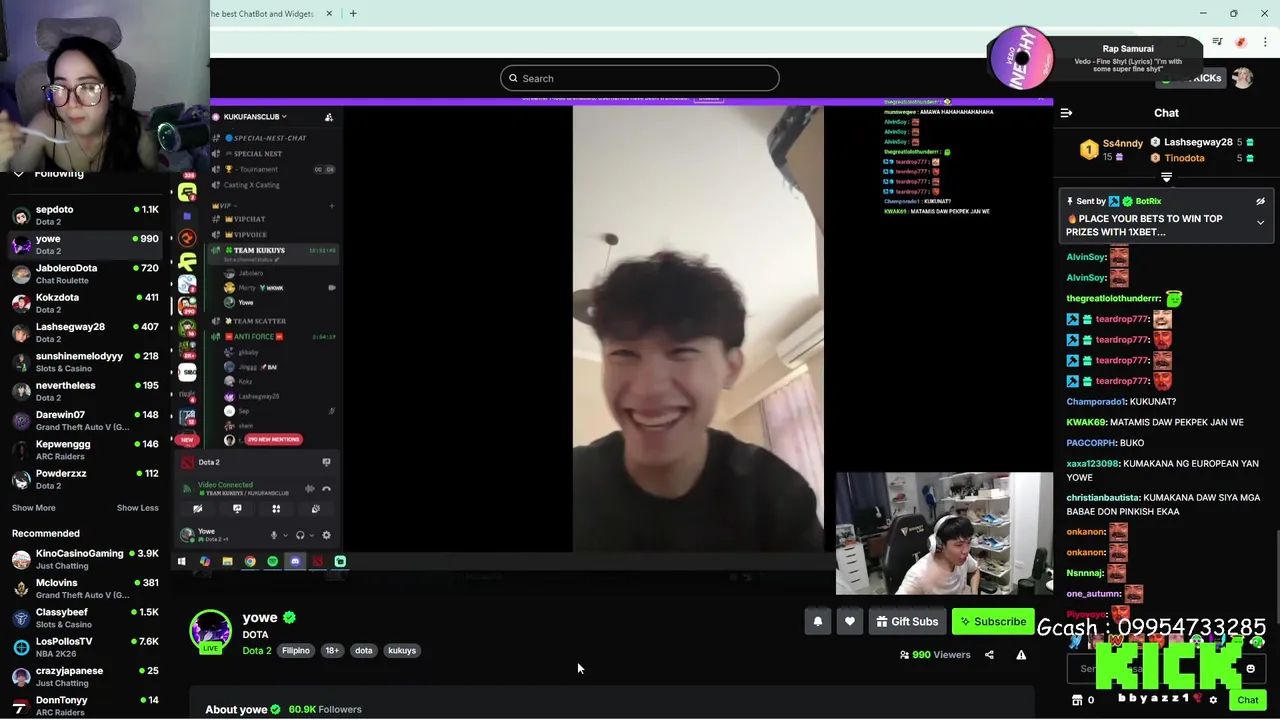Open the sepdoto channel in sidebar
This screenshot has width=1280, height=720.
(85, 215)
